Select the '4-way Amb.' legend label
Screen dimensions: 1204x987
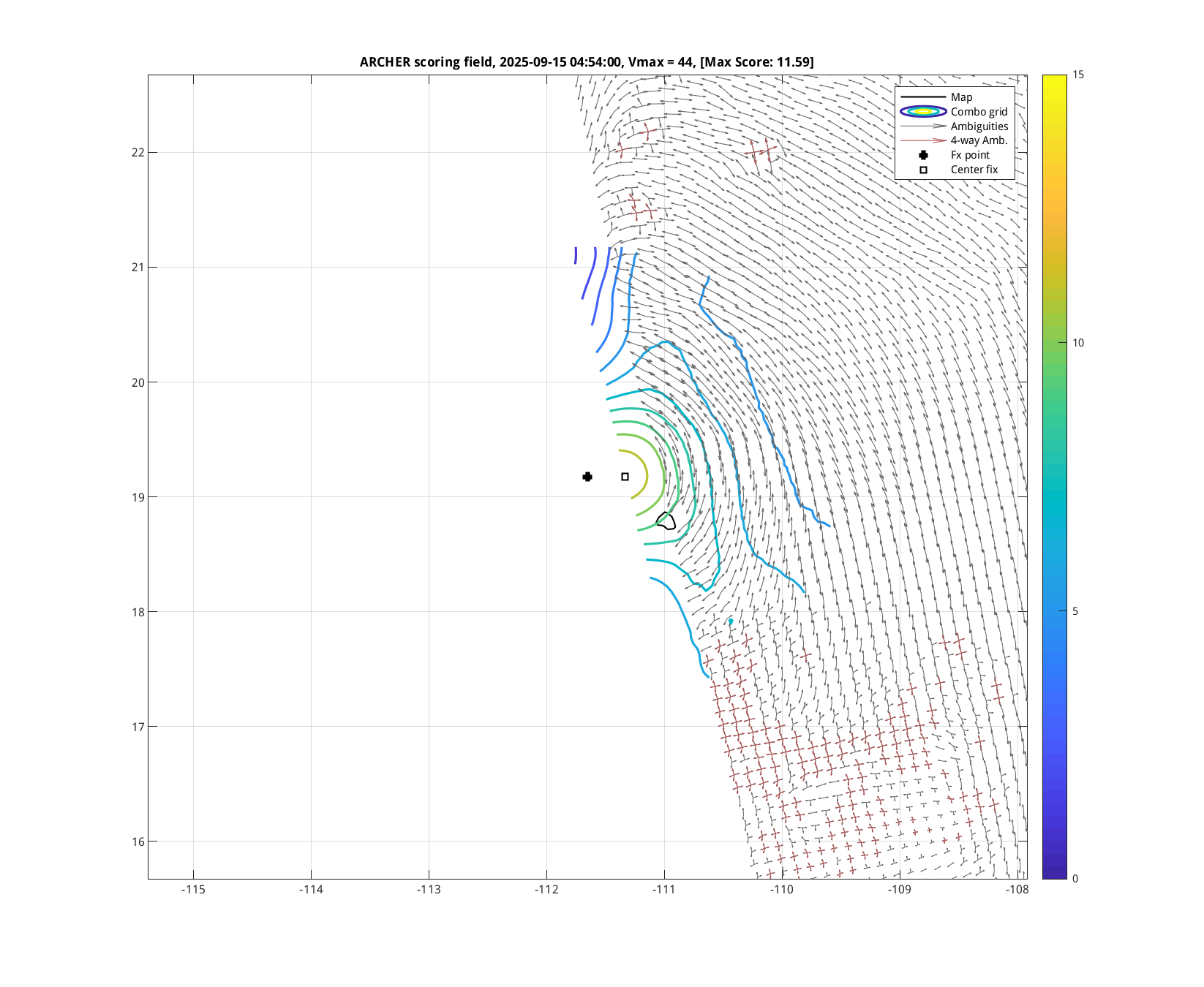click(x=979, y=140)
